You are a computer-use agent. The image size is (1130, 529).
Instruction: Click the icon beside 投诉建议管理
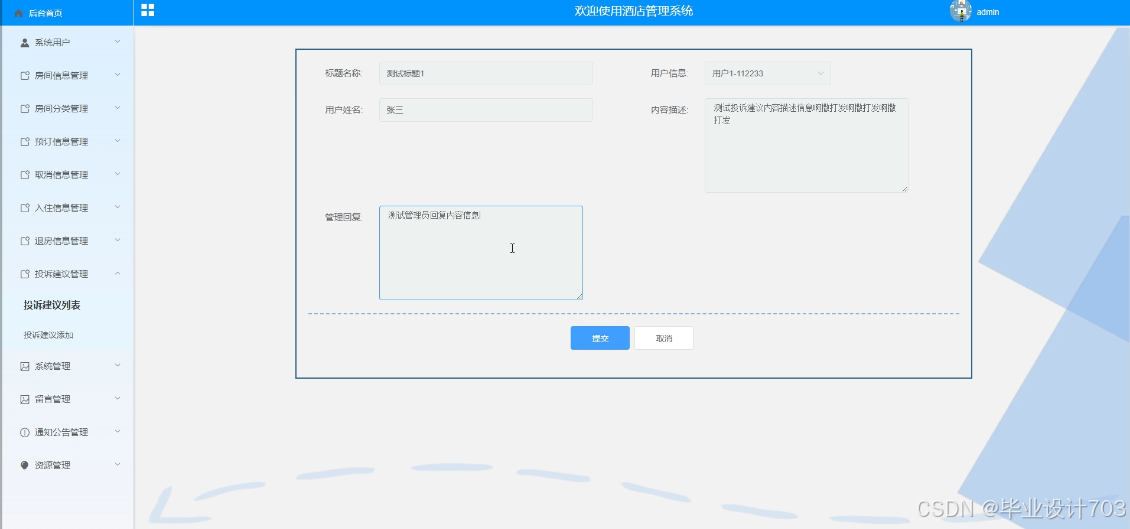click(x=25, y=275)
